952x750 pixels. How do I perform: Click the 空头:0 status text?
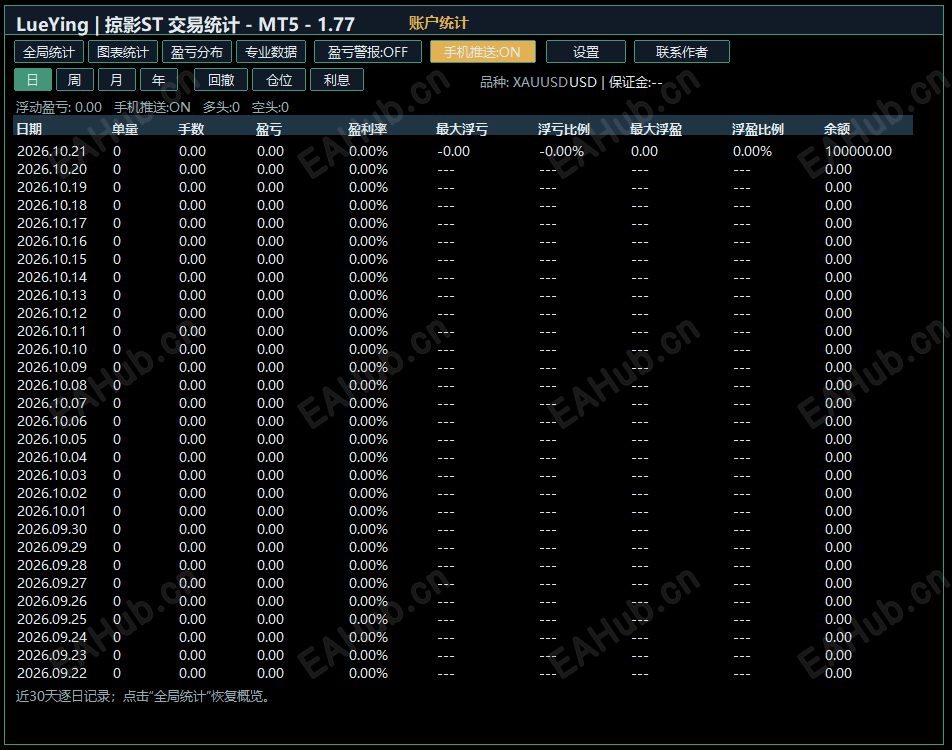click(x=270, y=107)
